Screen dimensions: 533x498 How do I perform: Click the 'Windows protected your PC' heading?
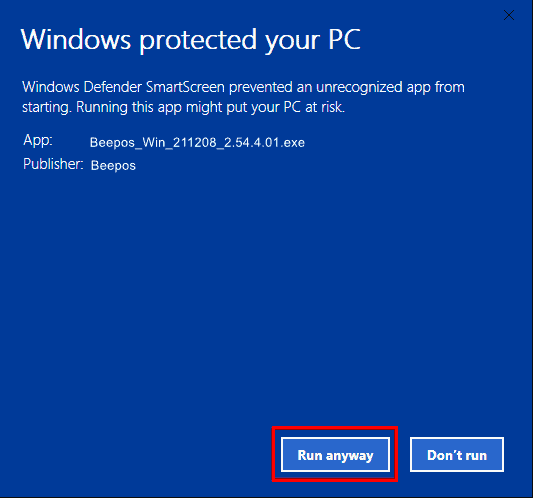191,40
